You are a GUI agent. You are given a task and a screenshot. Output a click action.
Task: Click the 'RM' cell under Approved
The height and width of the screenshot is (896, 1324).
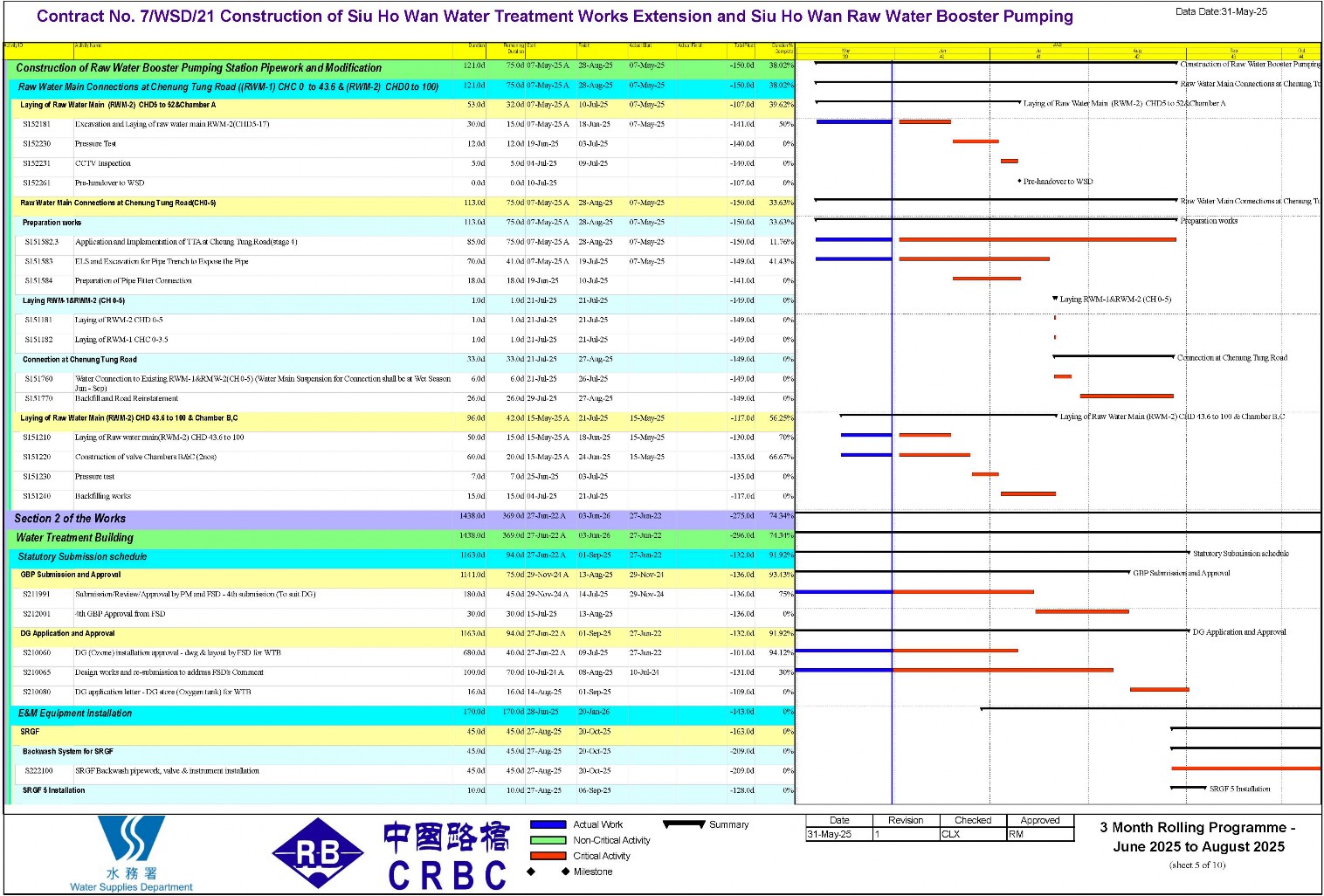(x=1040, y=834)
